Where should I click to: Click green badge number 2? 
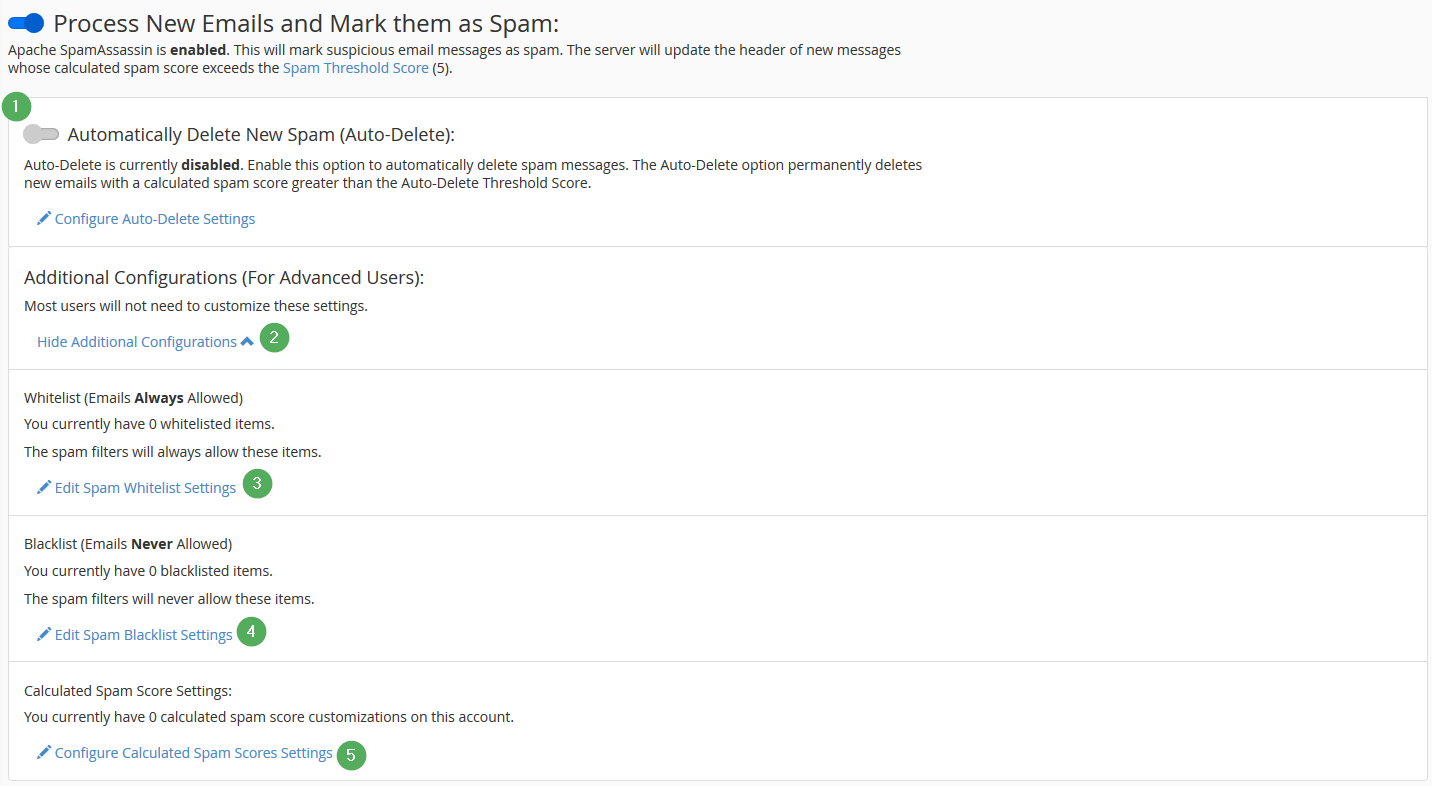275,338
